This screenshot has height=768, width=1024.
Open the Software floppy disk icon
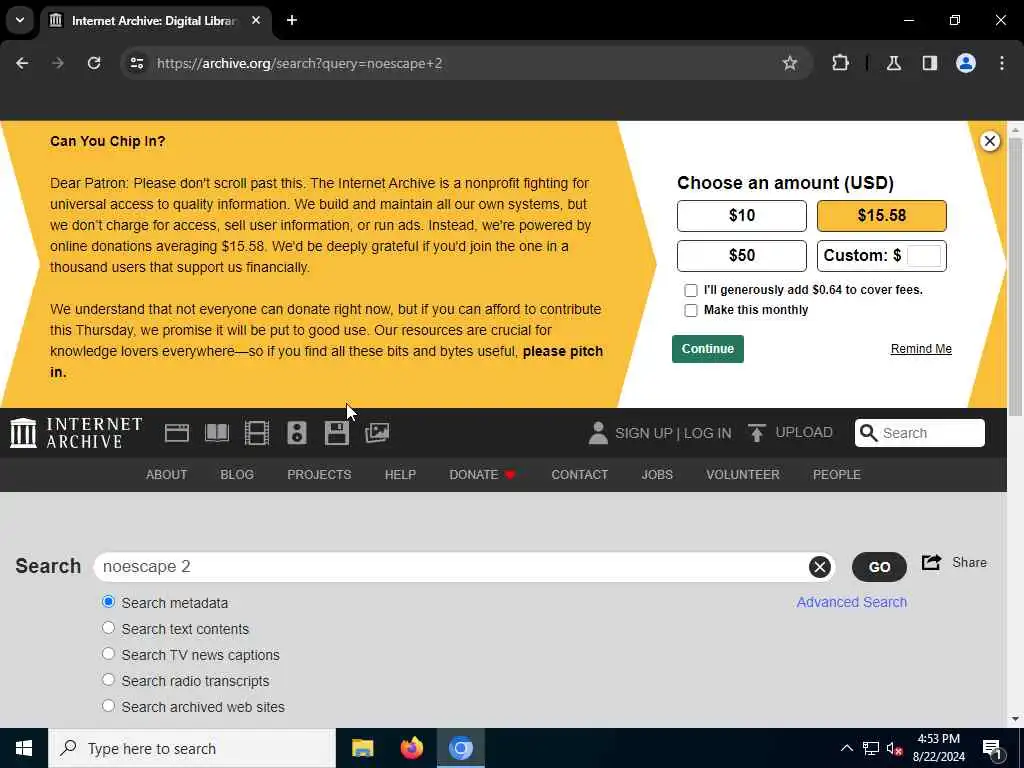pyautogui.click(x=336, y=433)
